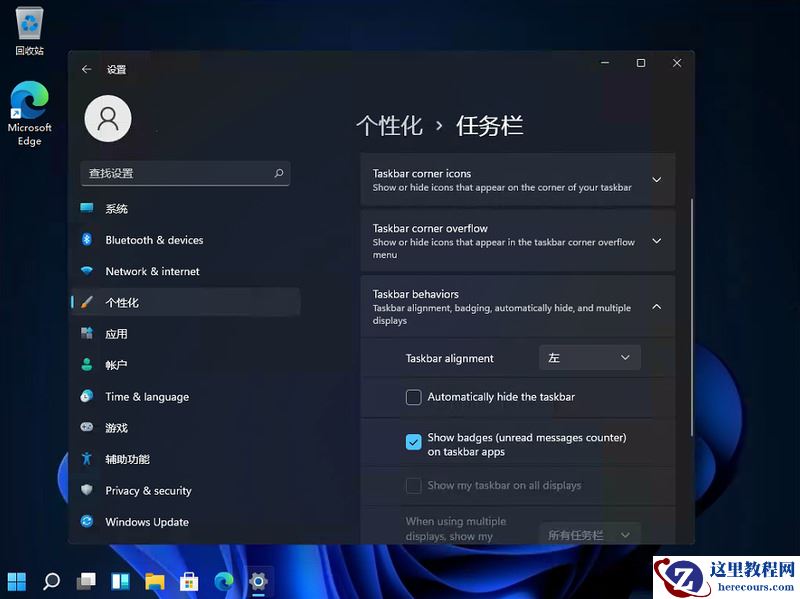Viewport: 800px width, 599px height.
Task: Disable Show badges on taskbar apps
Action: [x=413, y=440]
